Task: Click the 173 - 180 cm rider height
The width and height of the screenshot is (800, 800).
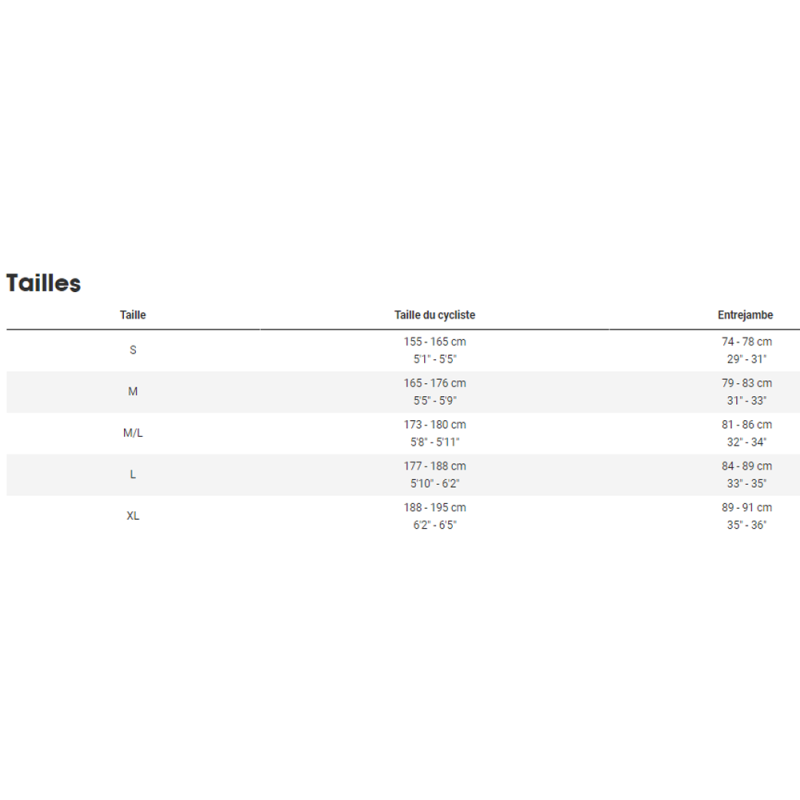Action: (434, 425)
